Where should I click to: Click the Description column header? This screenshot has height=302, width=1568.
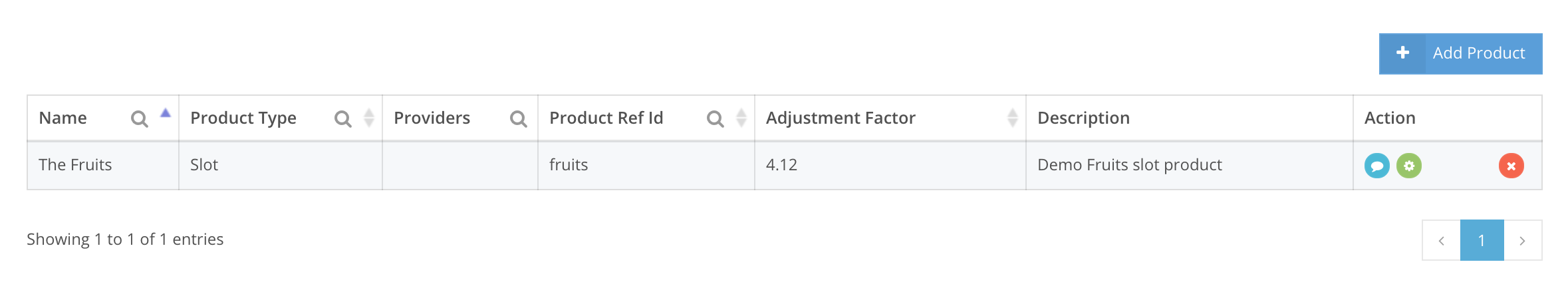[x=1083, y=118]
